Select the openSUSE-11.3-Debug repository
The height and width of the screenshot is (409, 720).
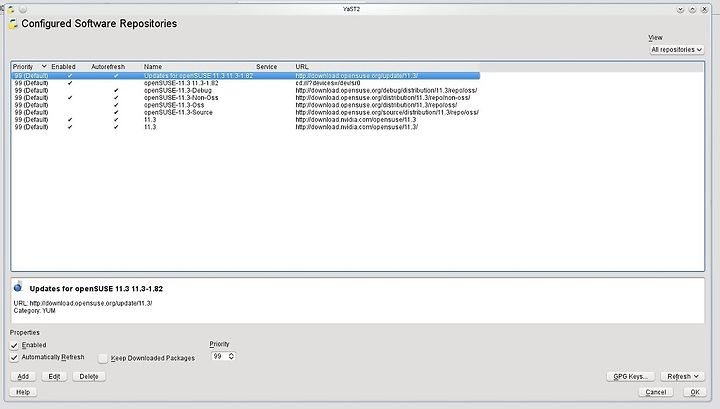246,90
